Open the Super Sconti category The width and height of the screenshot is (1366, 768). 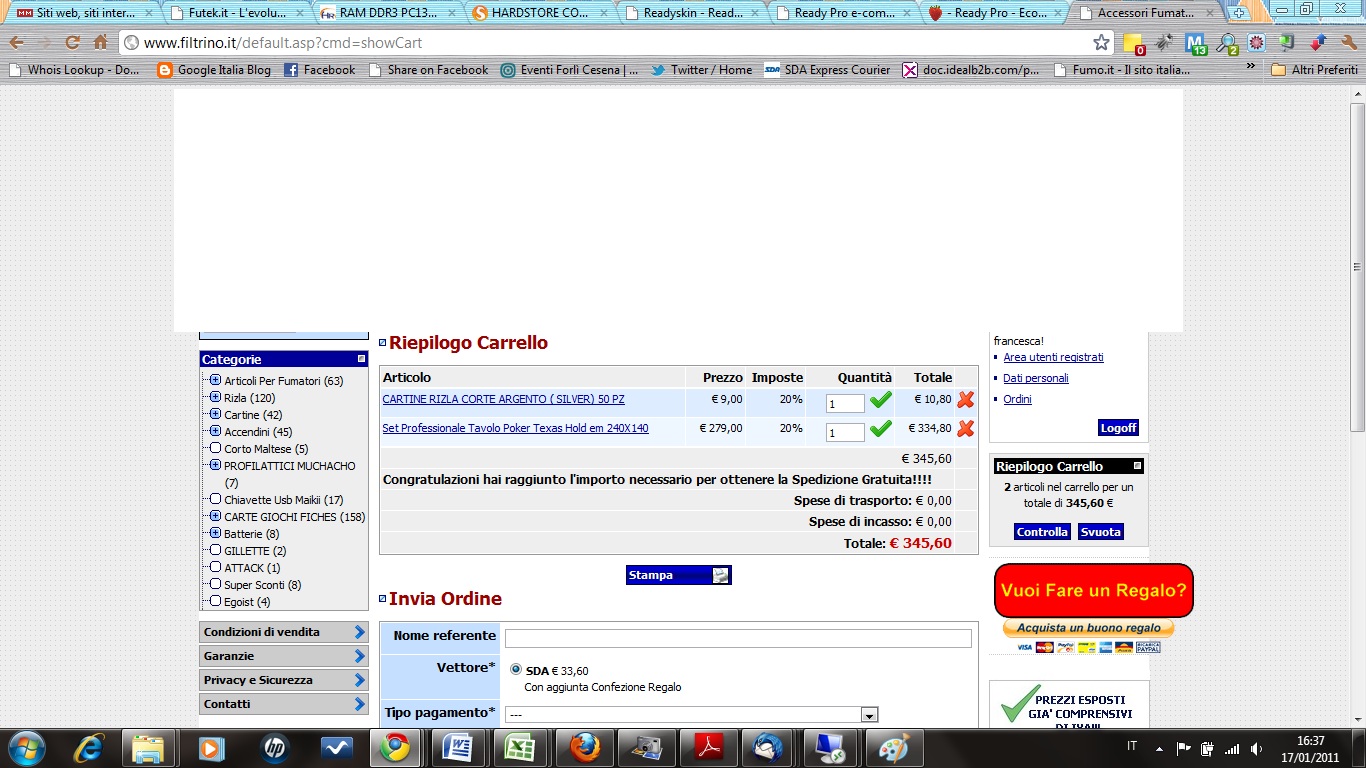263,585
